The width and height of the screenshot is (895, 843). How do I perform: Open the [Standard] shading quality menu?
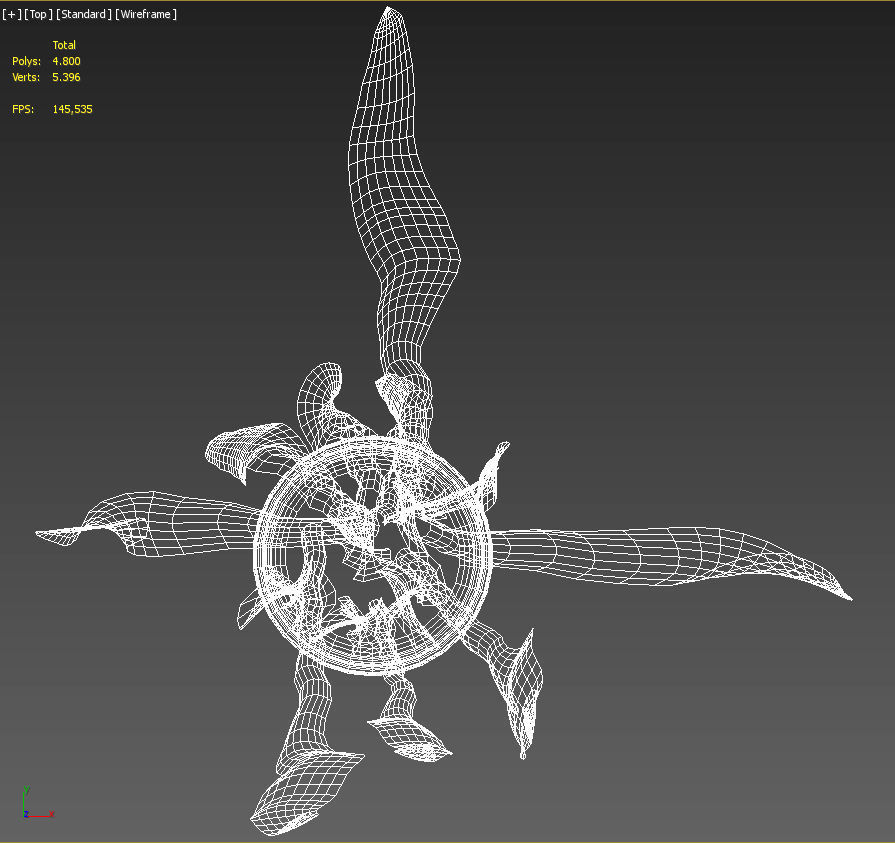[84, 14]
